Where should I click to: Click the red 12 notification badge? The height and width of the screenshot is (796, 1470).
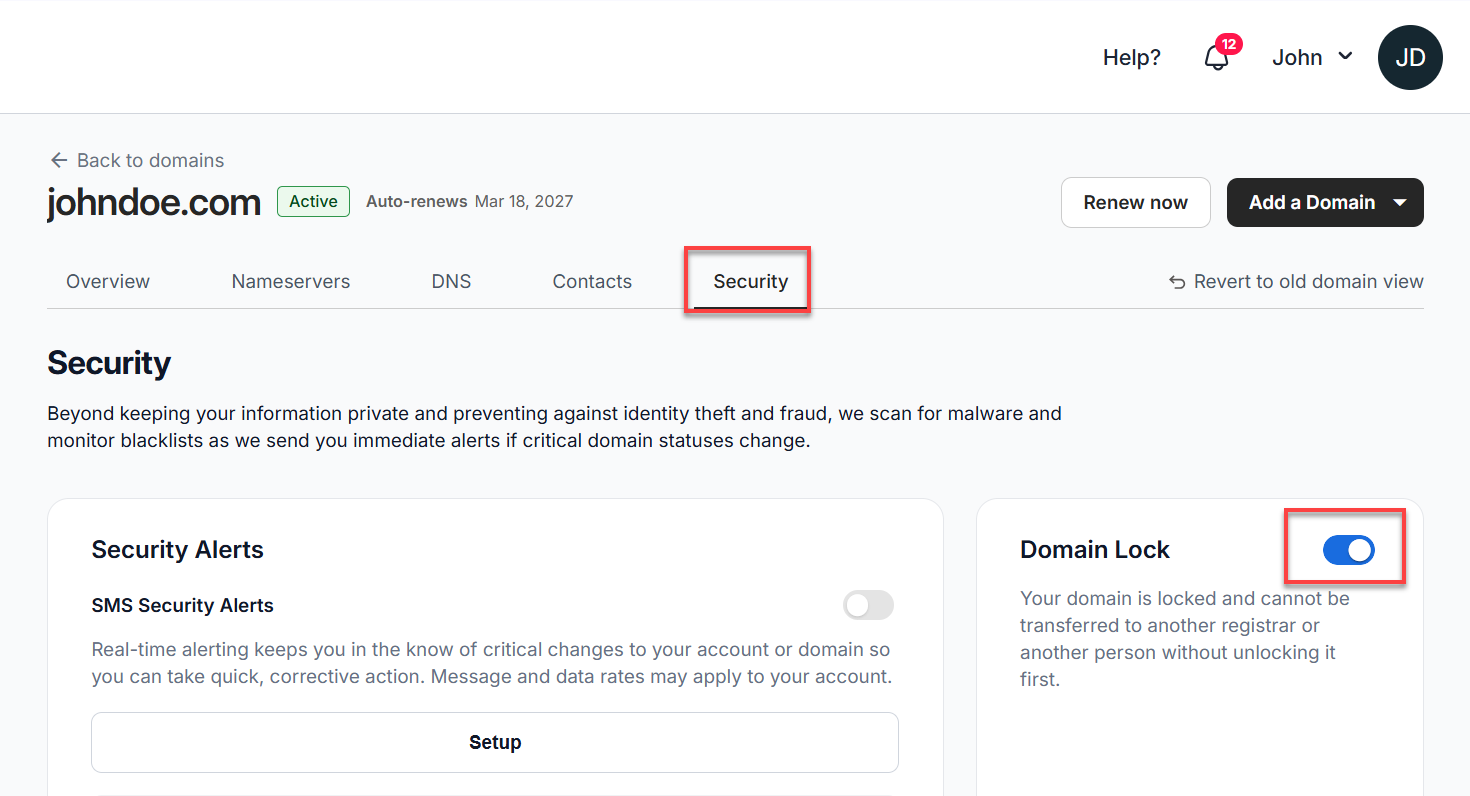point(1229,44)
